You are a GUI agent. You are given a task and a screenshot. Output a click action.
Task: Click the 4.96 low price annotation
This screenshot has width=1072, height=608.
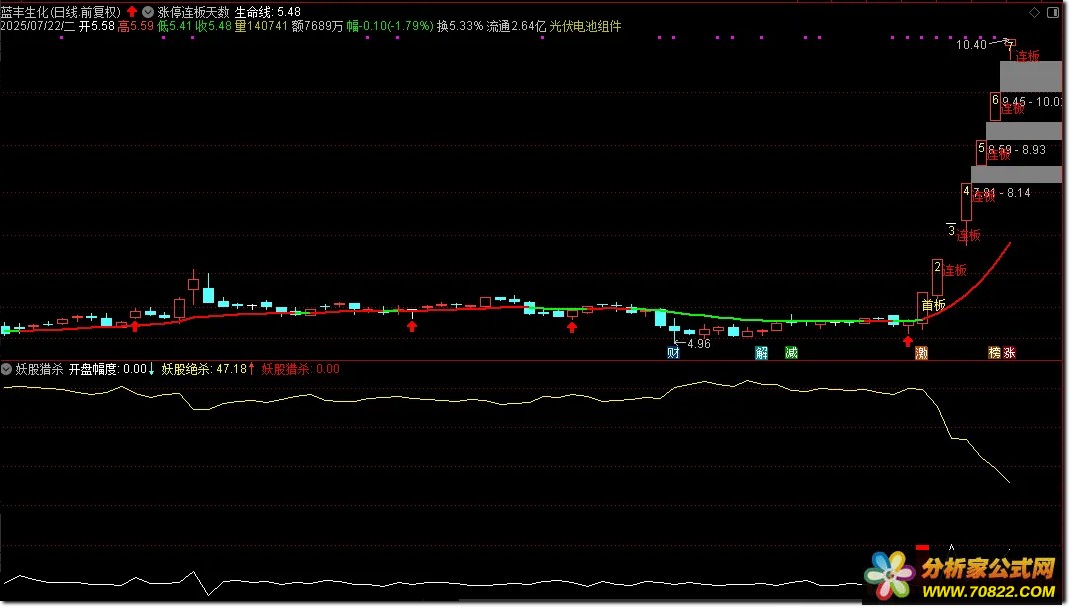698,343
